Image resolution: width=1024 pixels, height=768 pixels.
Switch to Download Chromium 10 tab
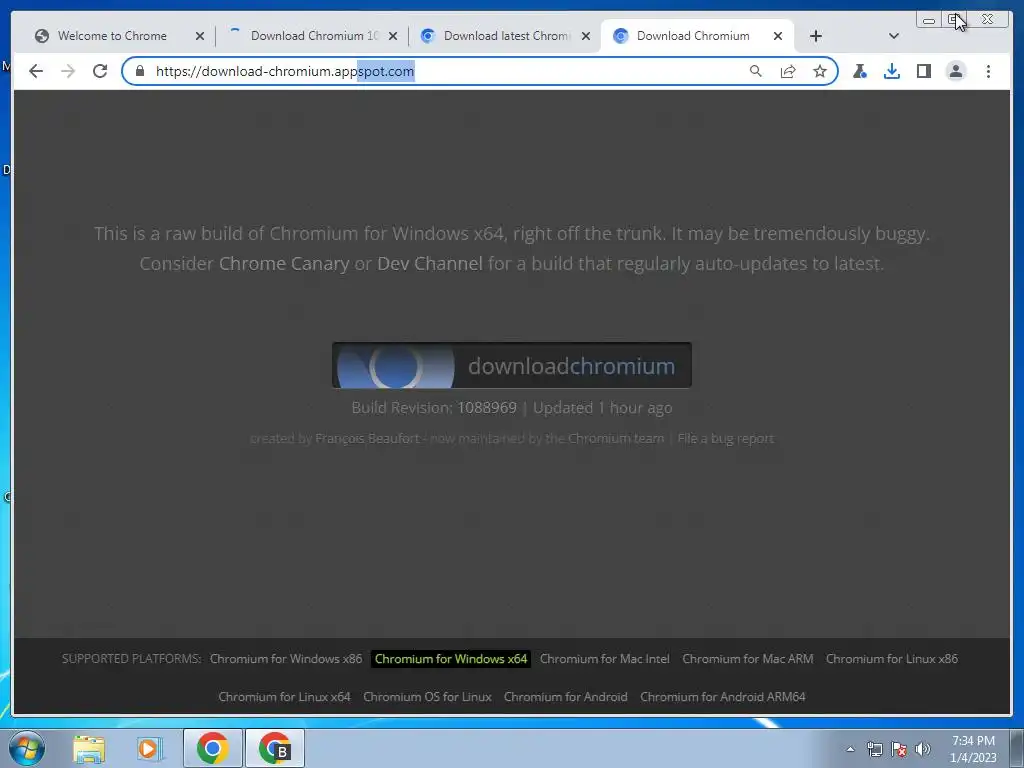pos(315,36)
